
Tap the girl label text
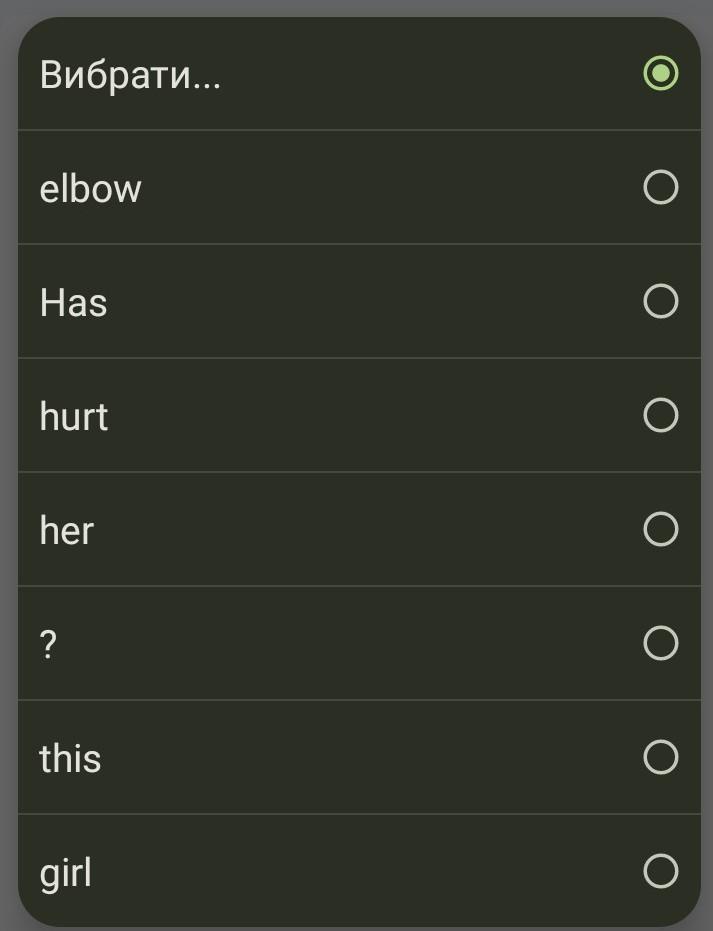tap(66, 873)
